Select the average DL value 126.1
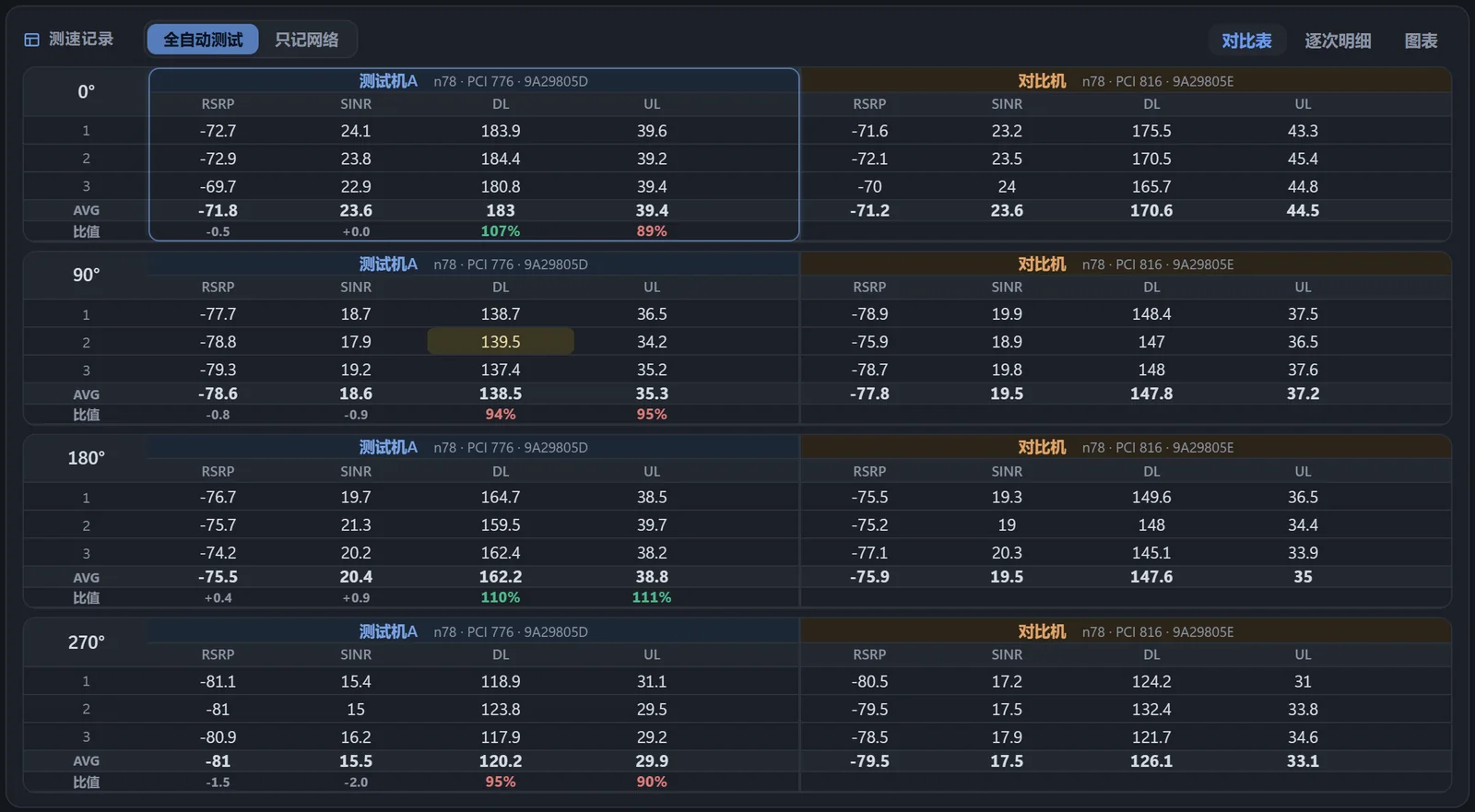This screenshot has width=1475, height=812. pyautogui.click(x=1151, y=761)
